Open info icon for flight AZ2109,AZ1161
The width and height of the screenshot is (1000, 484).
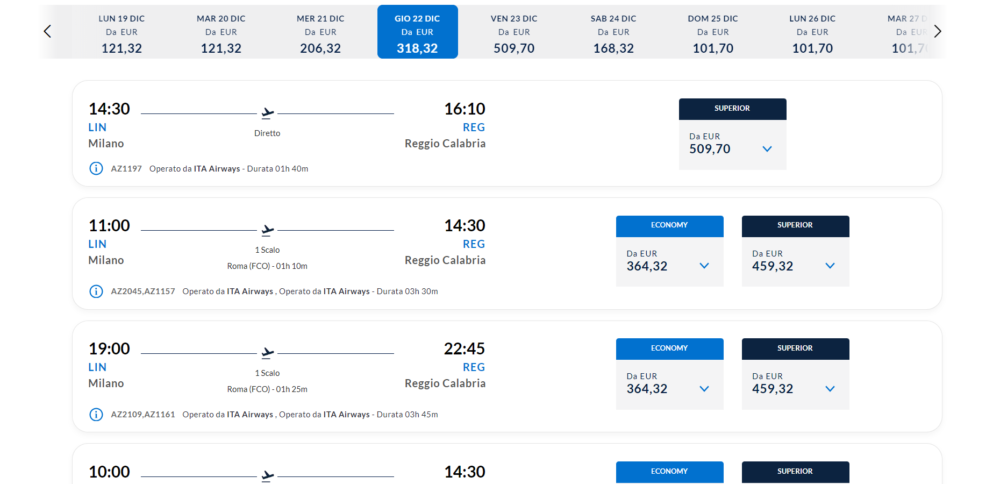coord(96,414)
